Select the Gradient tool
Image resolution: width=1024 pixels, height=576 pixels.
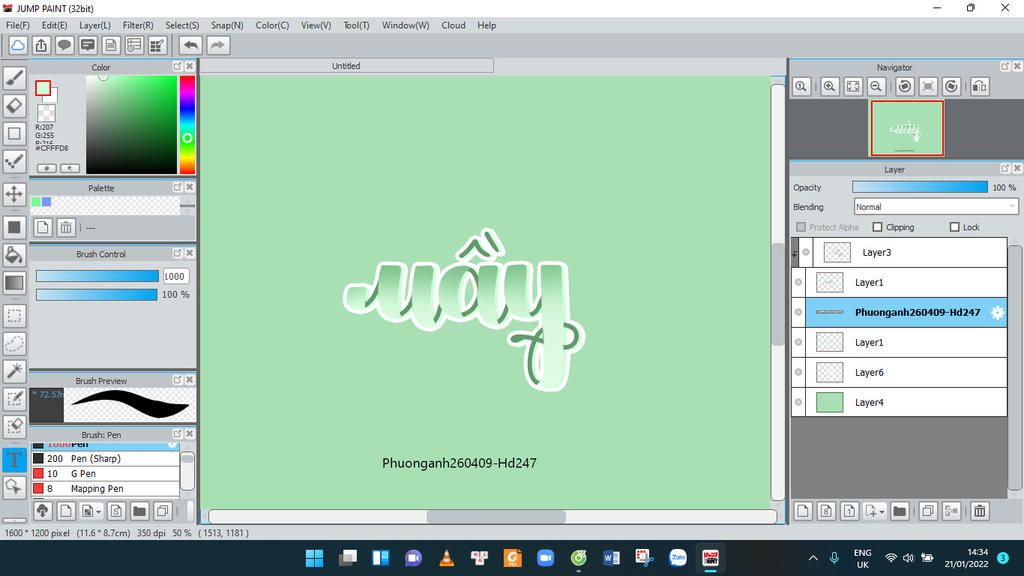tap(14, 283)
